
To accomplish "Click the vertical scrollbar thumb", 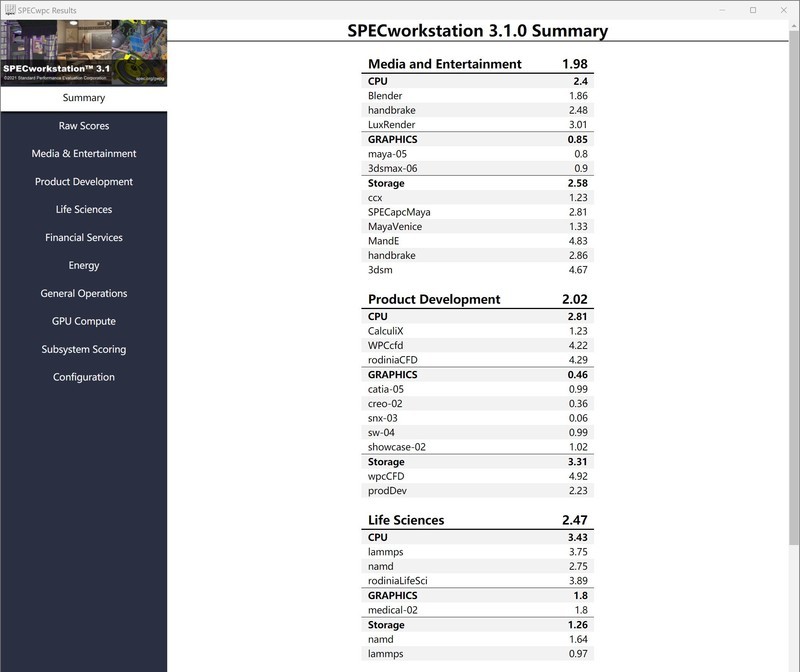I will (x=794, y=287).
